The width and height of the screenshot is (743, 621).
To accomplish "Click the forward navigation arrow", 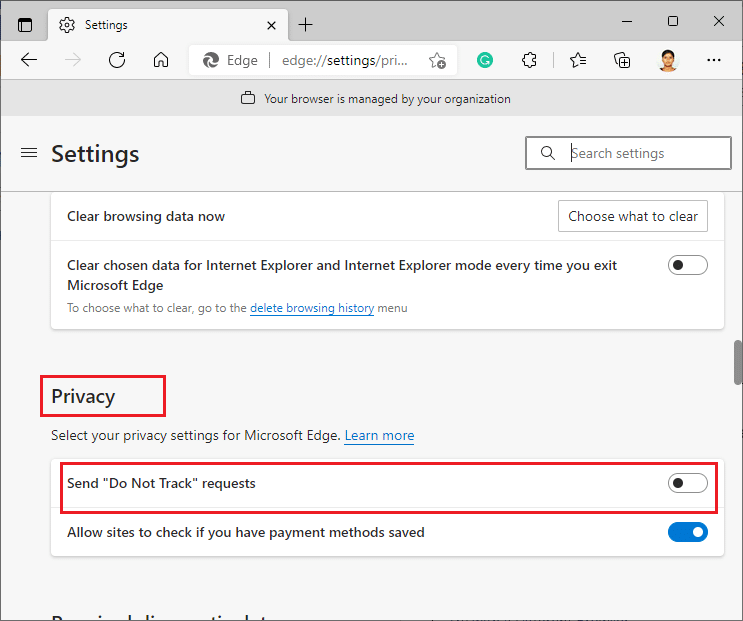I will click(72, 60).
